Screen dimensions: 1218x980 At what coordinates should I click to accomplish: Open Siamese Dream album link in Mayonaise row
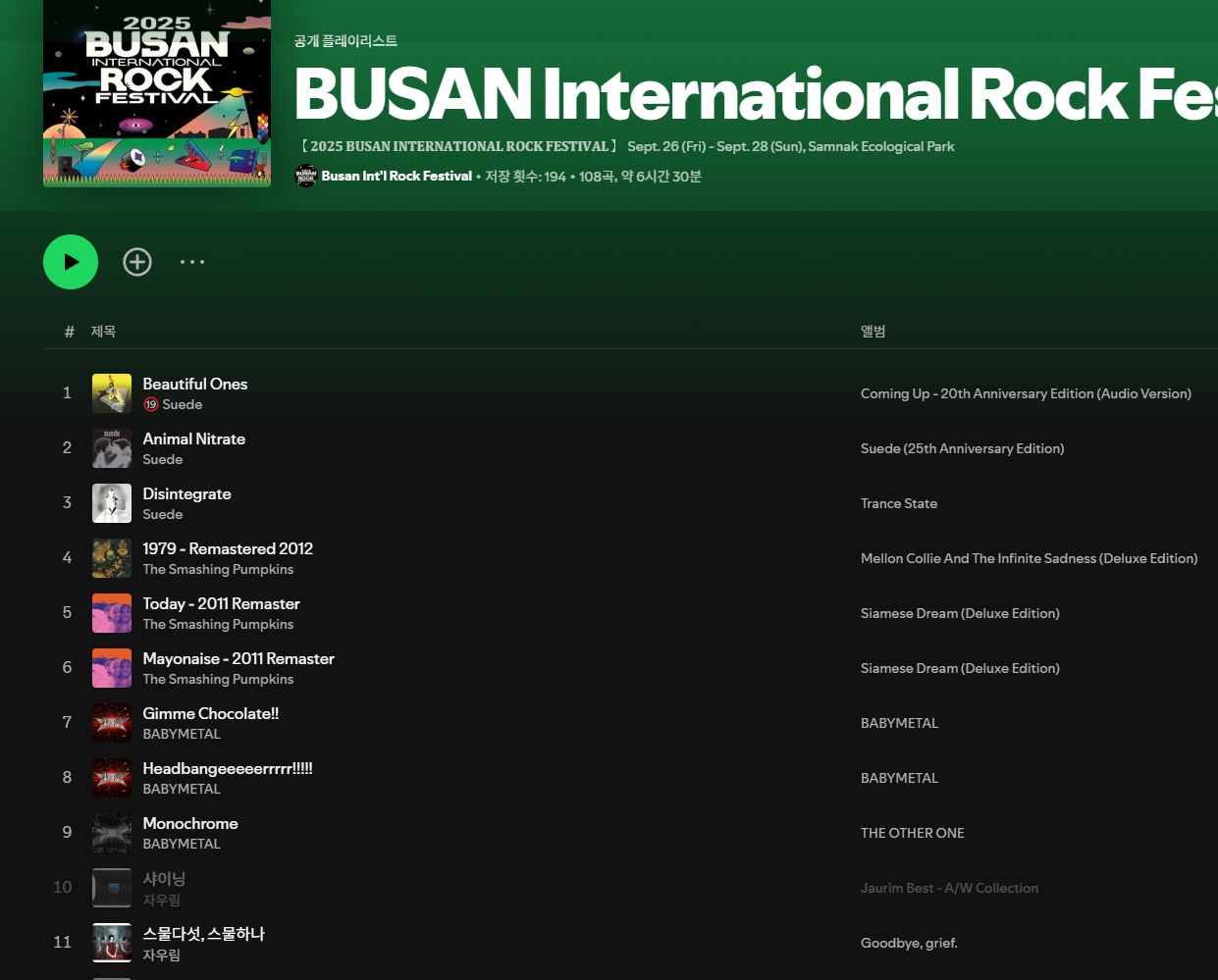(960, 668)
